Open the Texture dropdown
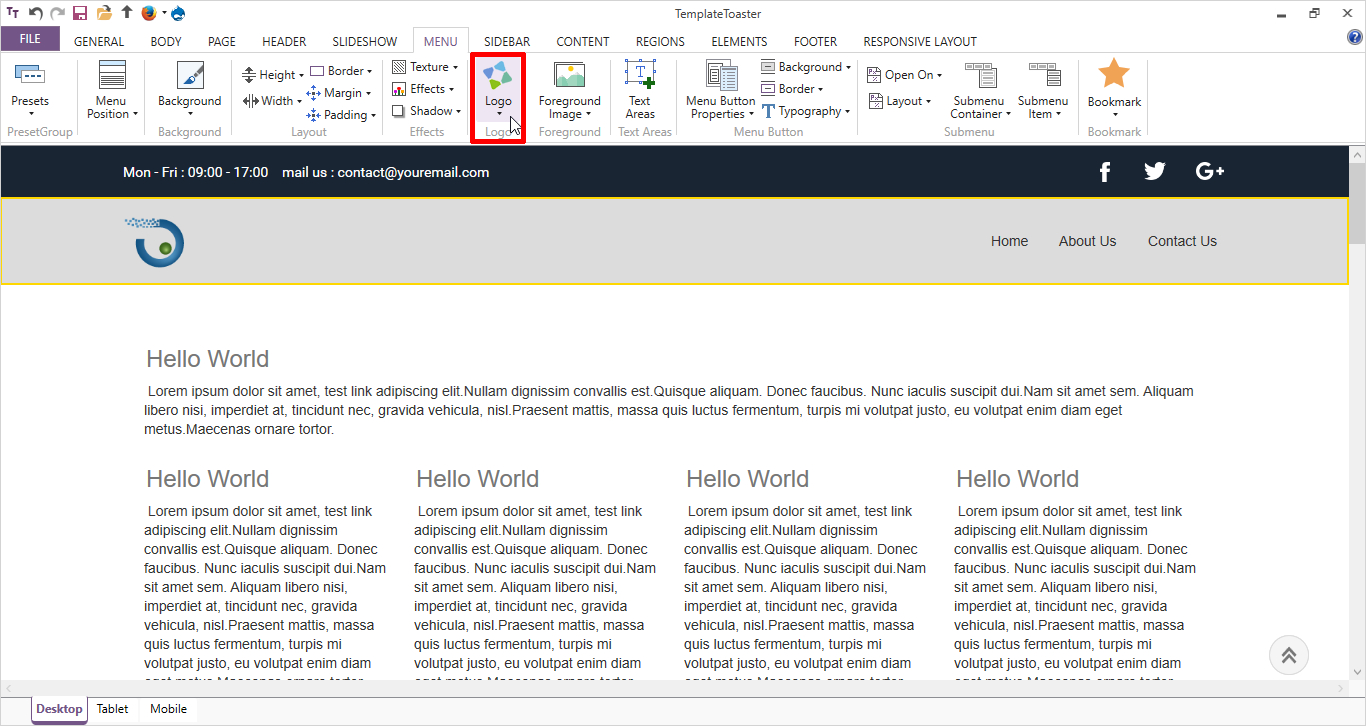1366x726 pixels. (x=426, y=67)
